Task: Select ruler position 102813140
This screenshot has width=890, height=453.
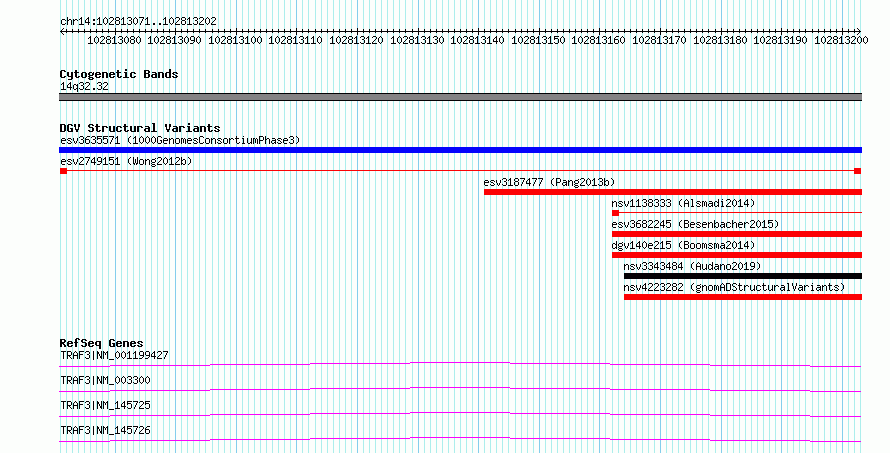Action: click(x=477, y=40)
